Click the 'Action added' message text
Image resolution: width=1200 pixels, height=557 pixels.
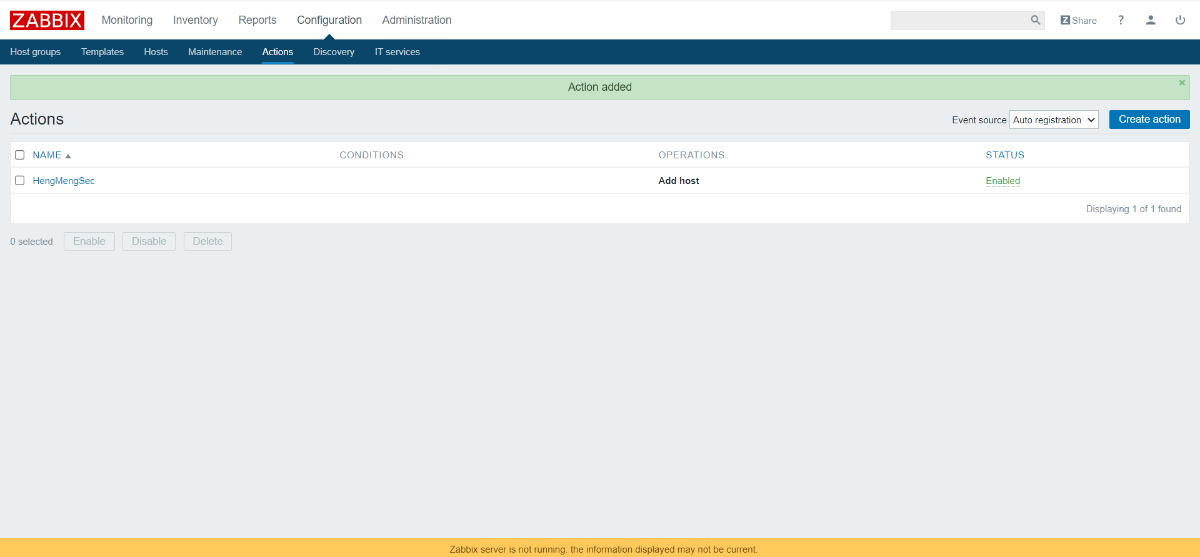coord(600,87)
